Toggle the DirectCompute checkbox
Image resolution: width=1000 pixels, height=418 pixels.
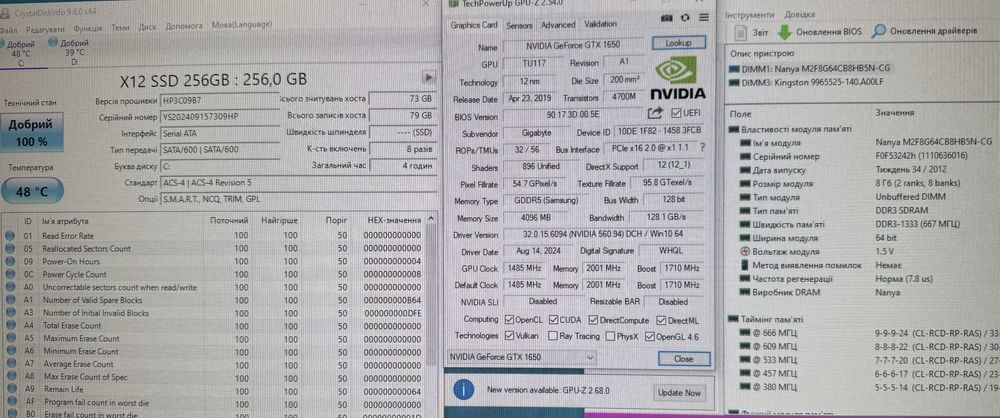pos(594,320)
